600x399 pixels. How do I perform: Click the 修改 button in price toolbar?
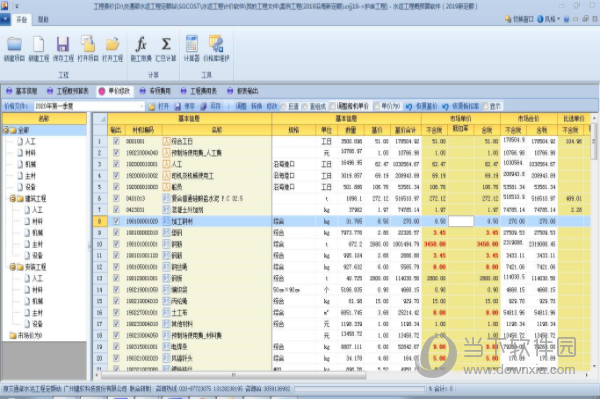click(271, 106)
